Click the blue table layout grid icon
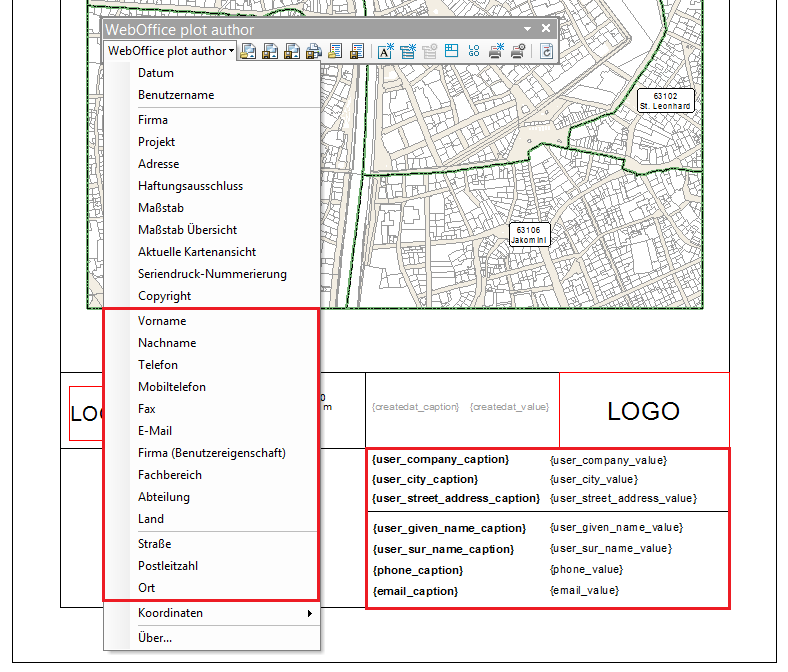The image size is (788, 672). (451, 51)
